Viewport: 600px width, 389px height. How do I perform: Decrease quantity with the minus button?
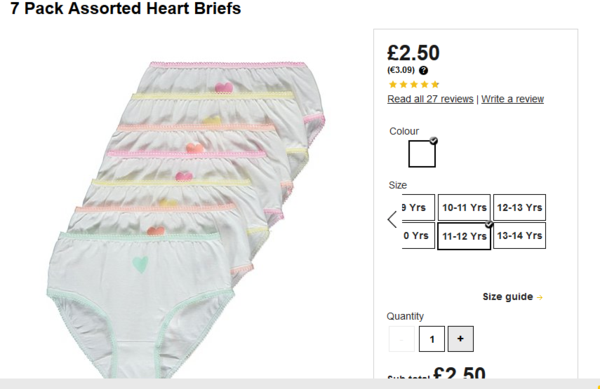401,339
